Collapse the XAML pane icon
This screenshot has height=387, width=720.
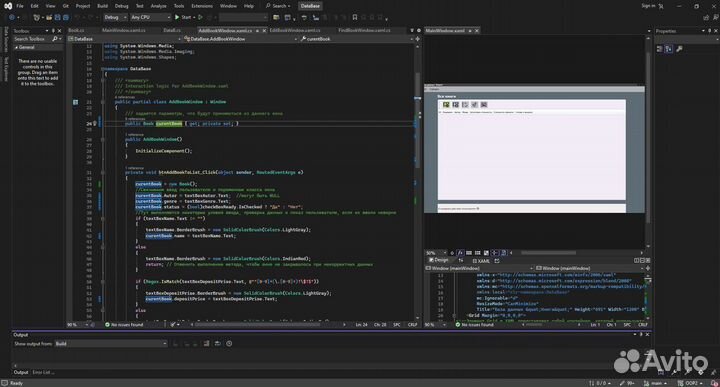(x=648, y=260)
